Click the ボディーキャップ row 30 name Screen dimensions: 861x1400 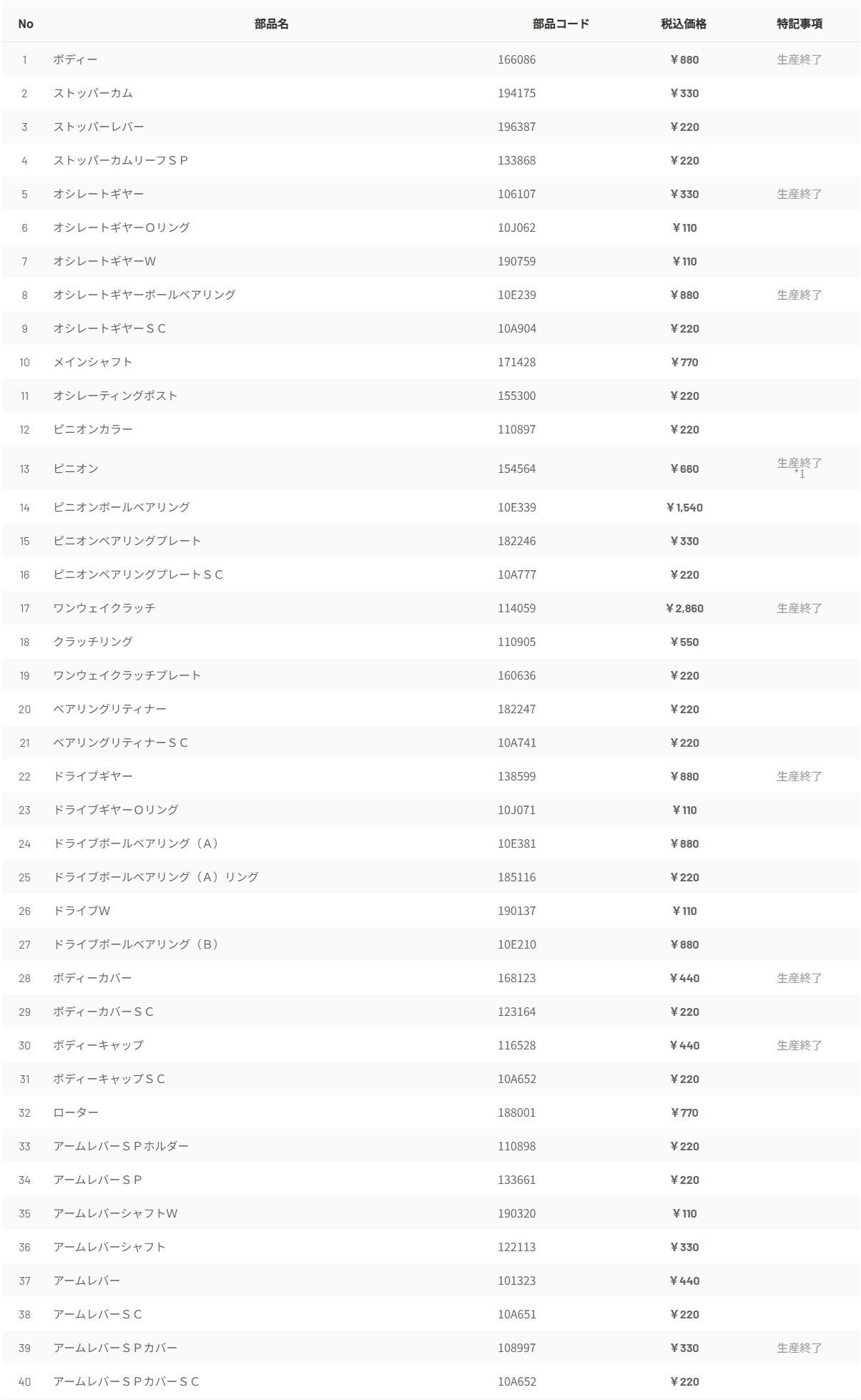(98, 1045)
